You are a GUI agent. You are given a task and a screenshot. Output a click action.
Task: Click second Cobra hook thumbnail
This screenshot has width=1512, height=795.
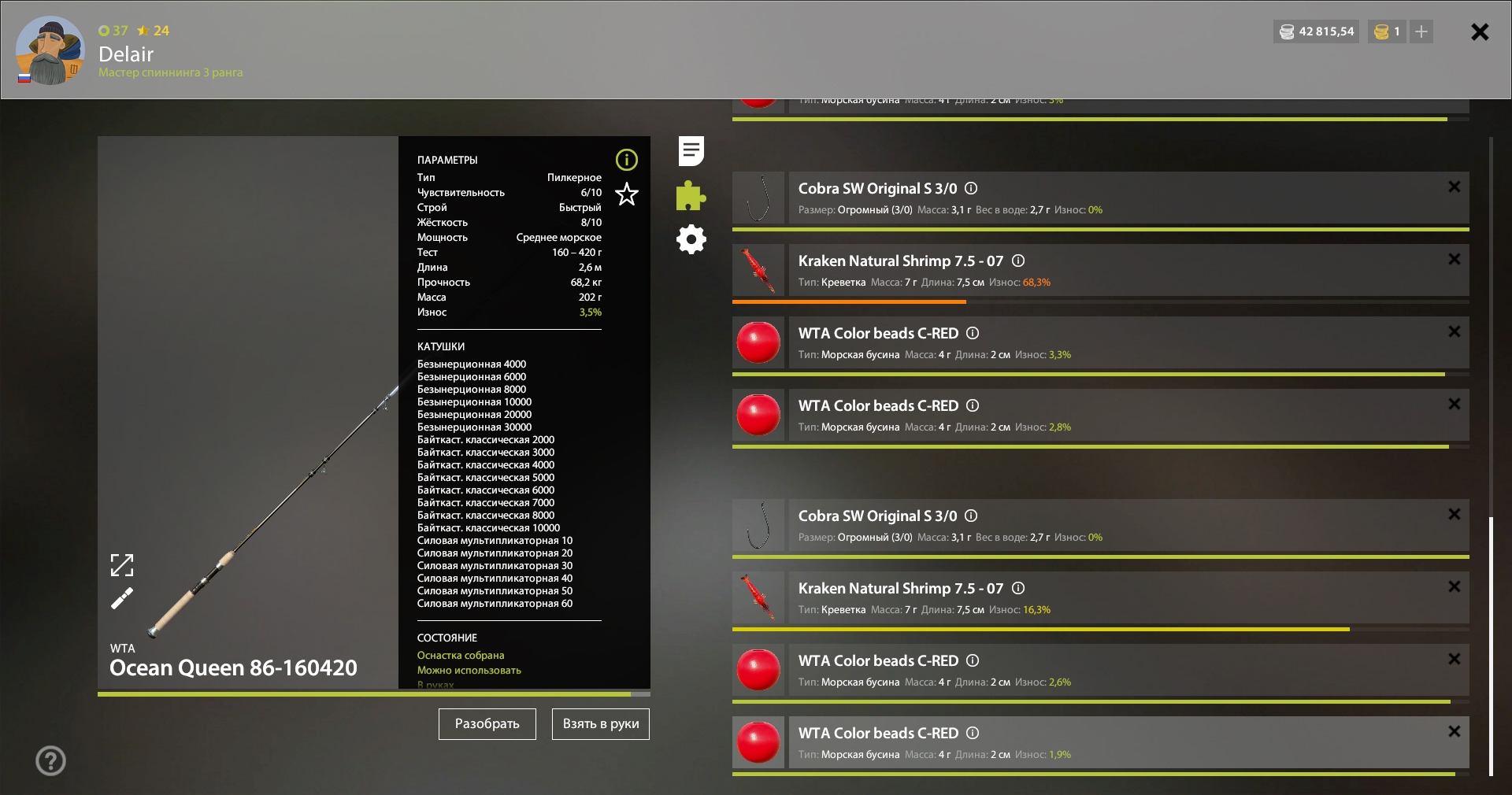758,525
